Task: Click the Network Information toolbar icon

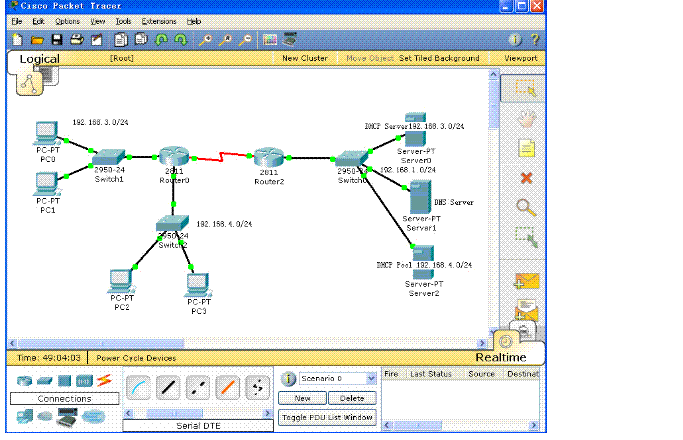Action: click(x=515, y=40)
